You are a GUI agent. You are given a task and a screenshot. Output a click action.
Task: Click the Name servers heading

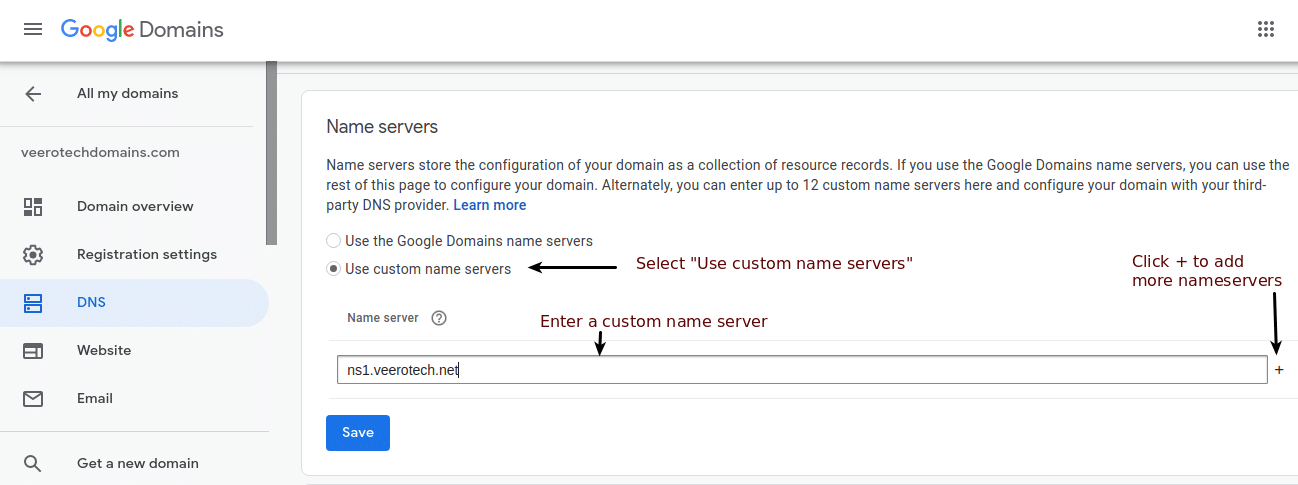pyautogui.click(x=382, y=127)
